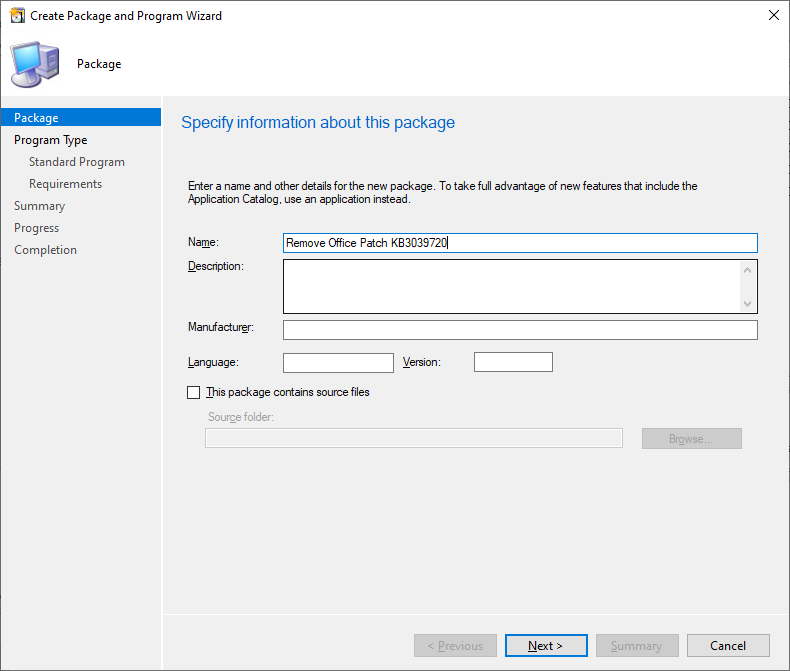Click the Summary button at bottom

[x=637, y=646]
